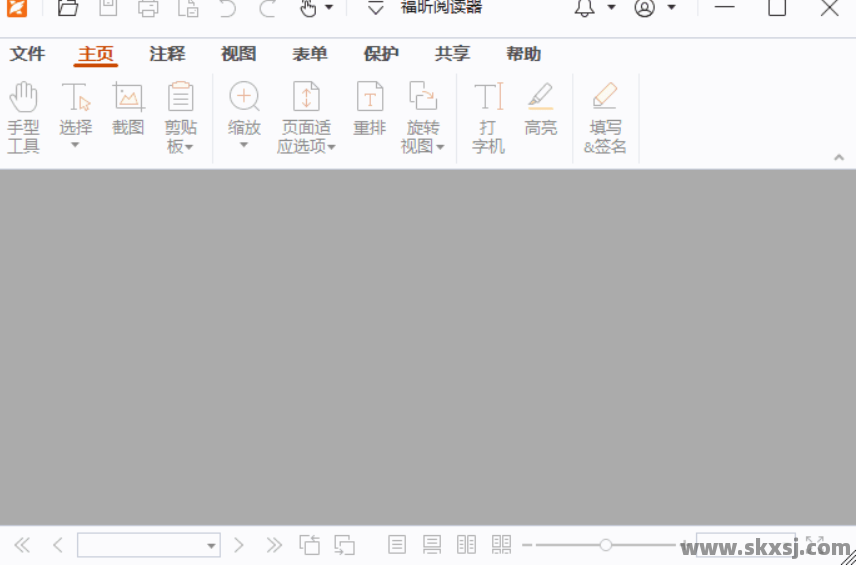Select the Highlight (高亮) tool
The width and height of the screenshot is (859, 570).
pos(541,108)
